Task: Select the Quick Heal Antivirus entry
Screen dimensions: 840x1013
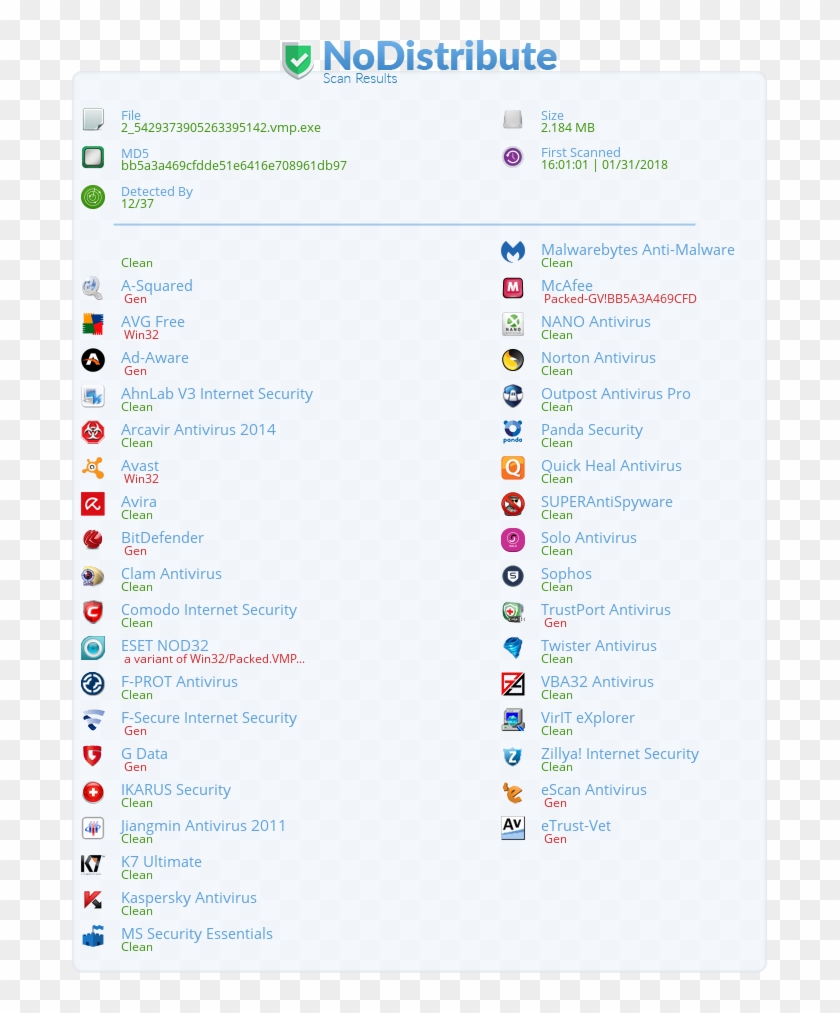Action: tap(611, 466)
